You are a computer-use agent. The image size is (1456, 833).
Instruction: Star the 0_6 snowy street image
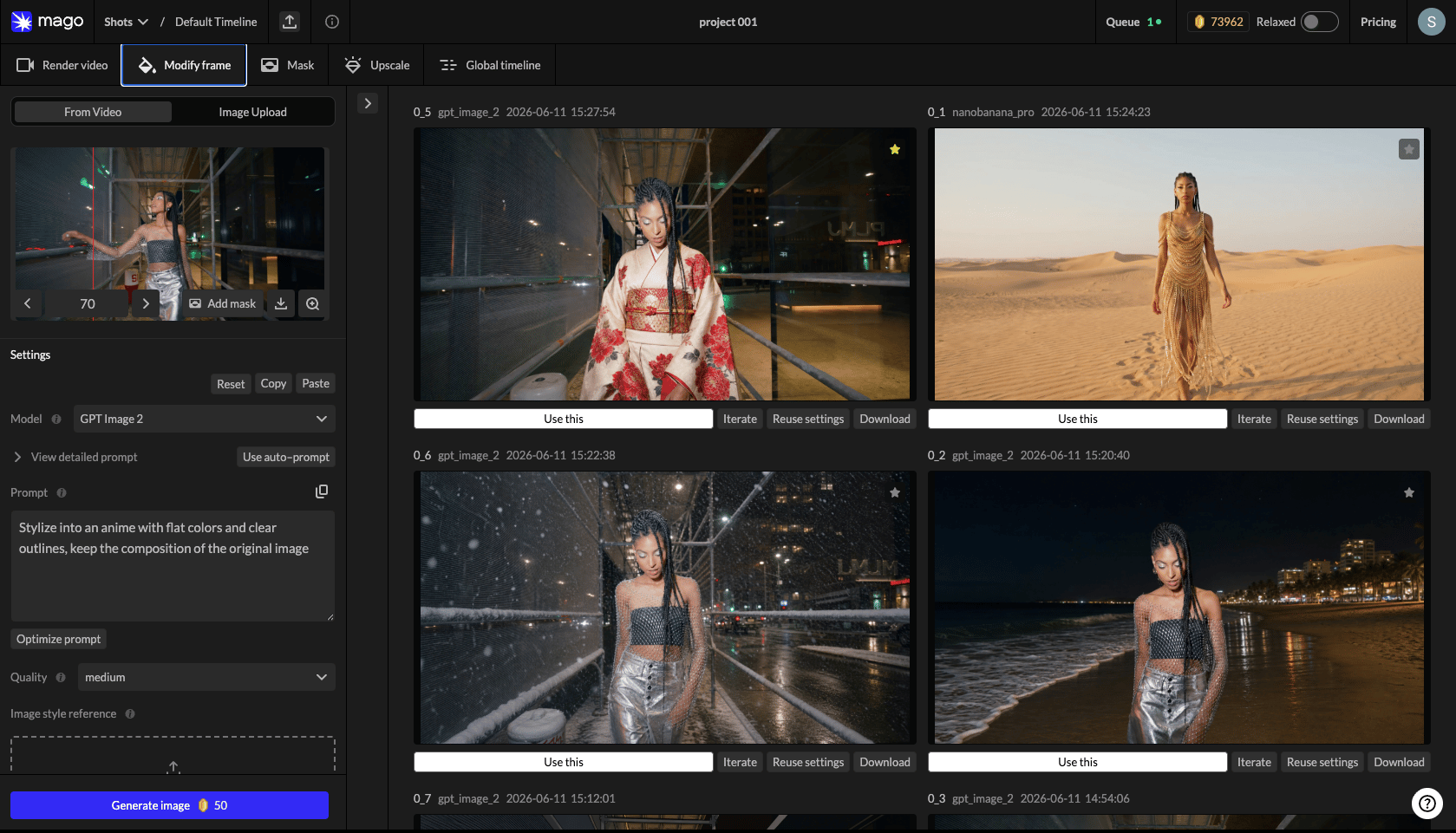tap(895, 492)
